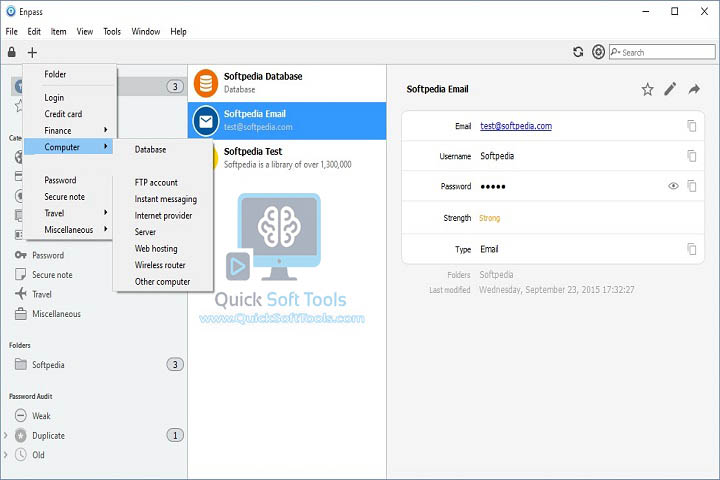Click the Miscellaneous briefcase icon
Viewport: 720px width, 480px height.
tap(20, 314)
